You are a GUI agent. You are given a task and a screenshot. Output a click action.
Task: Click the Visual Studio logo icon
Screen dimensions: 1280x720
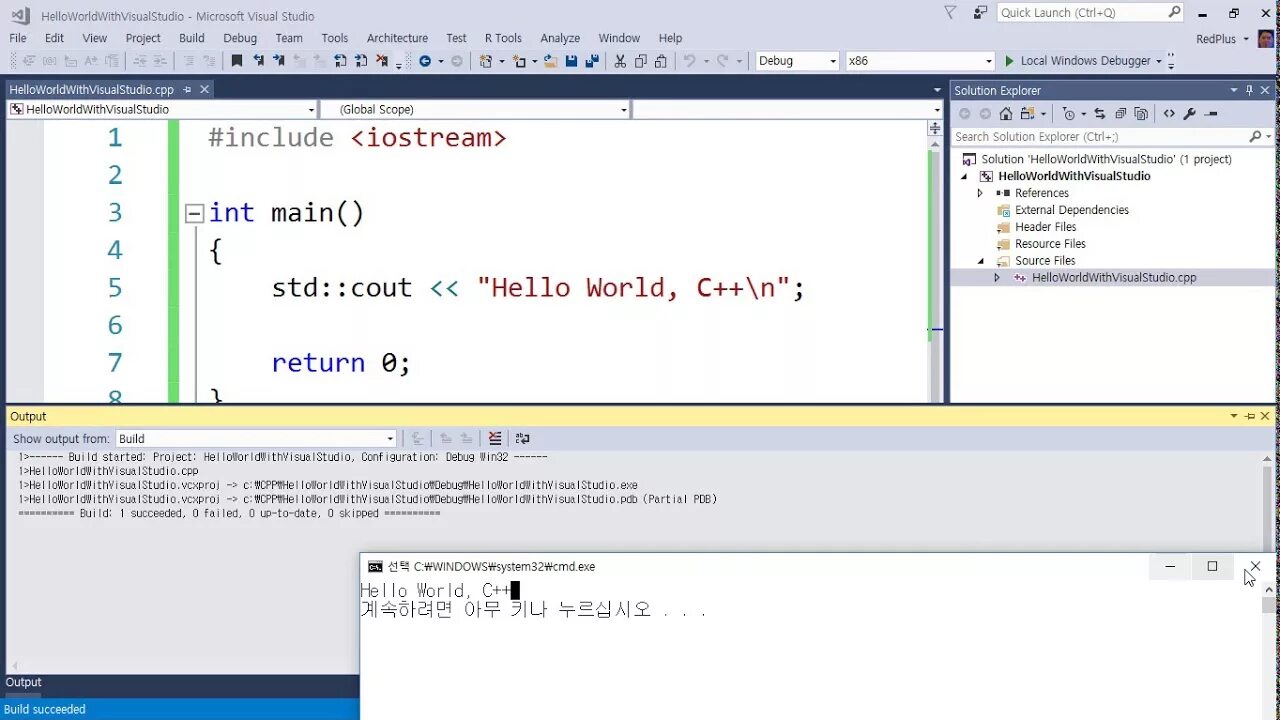click(x=20, y=14)
